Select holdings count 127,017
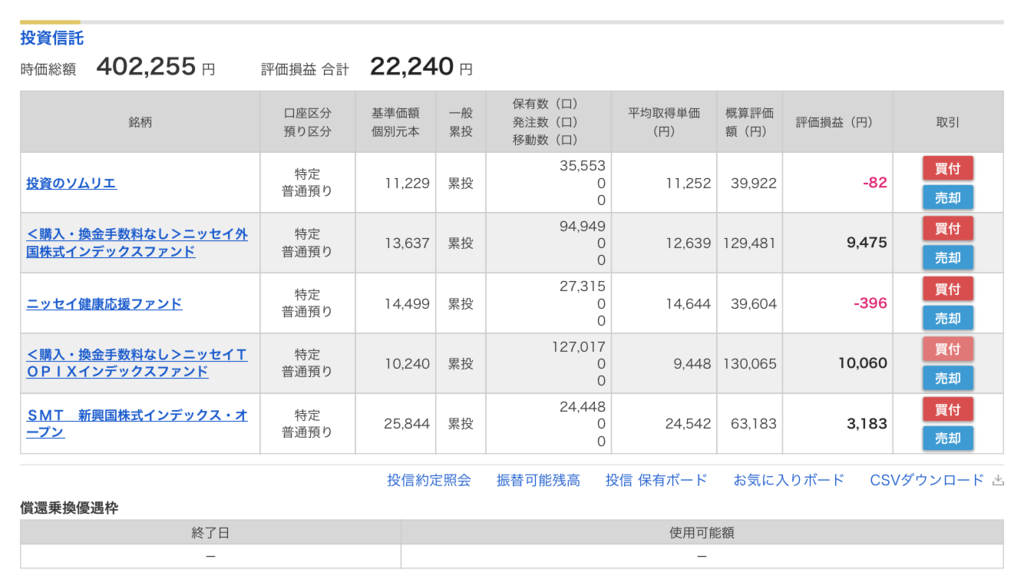1024x576 pixels. [x=579, y=347]
